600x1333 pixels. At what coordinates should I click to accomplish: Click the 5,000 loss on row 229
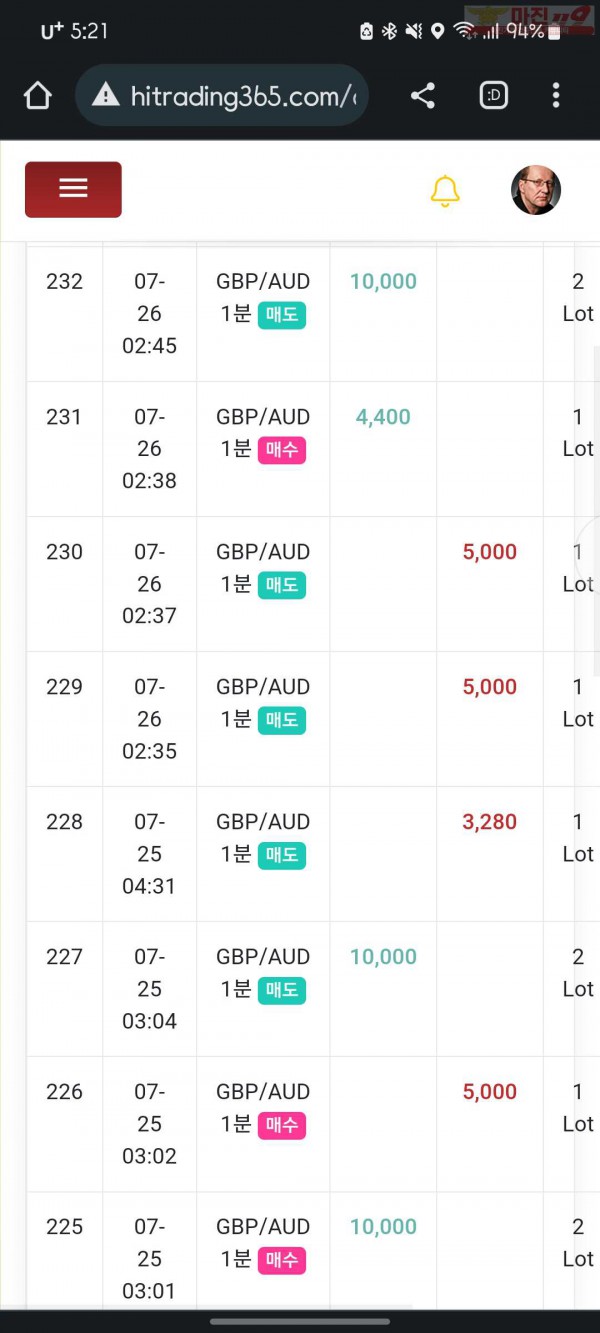point(490,687)
